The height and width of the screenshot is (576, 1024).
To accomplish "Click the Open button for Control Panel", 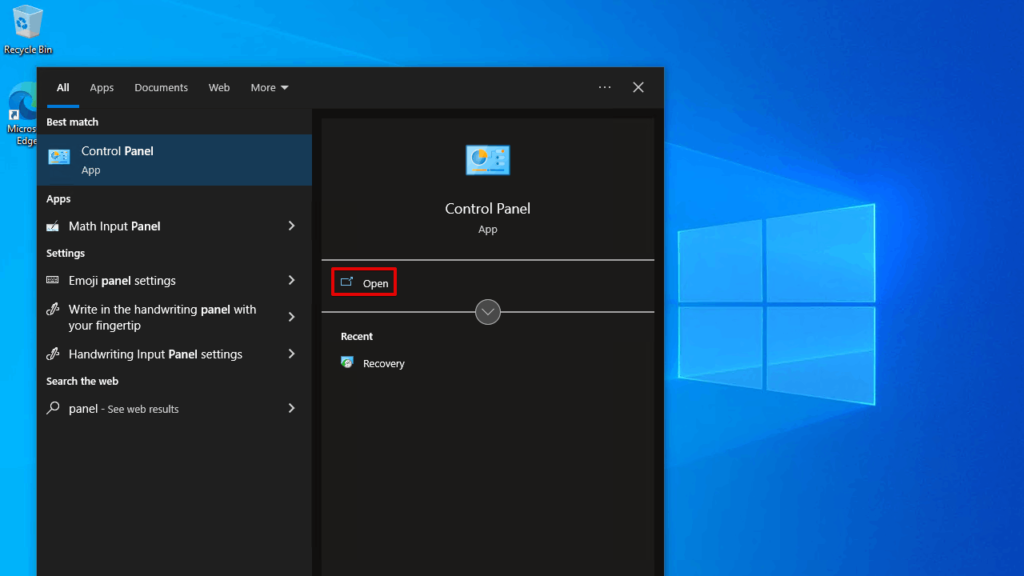I will click(x=363, y=281).
